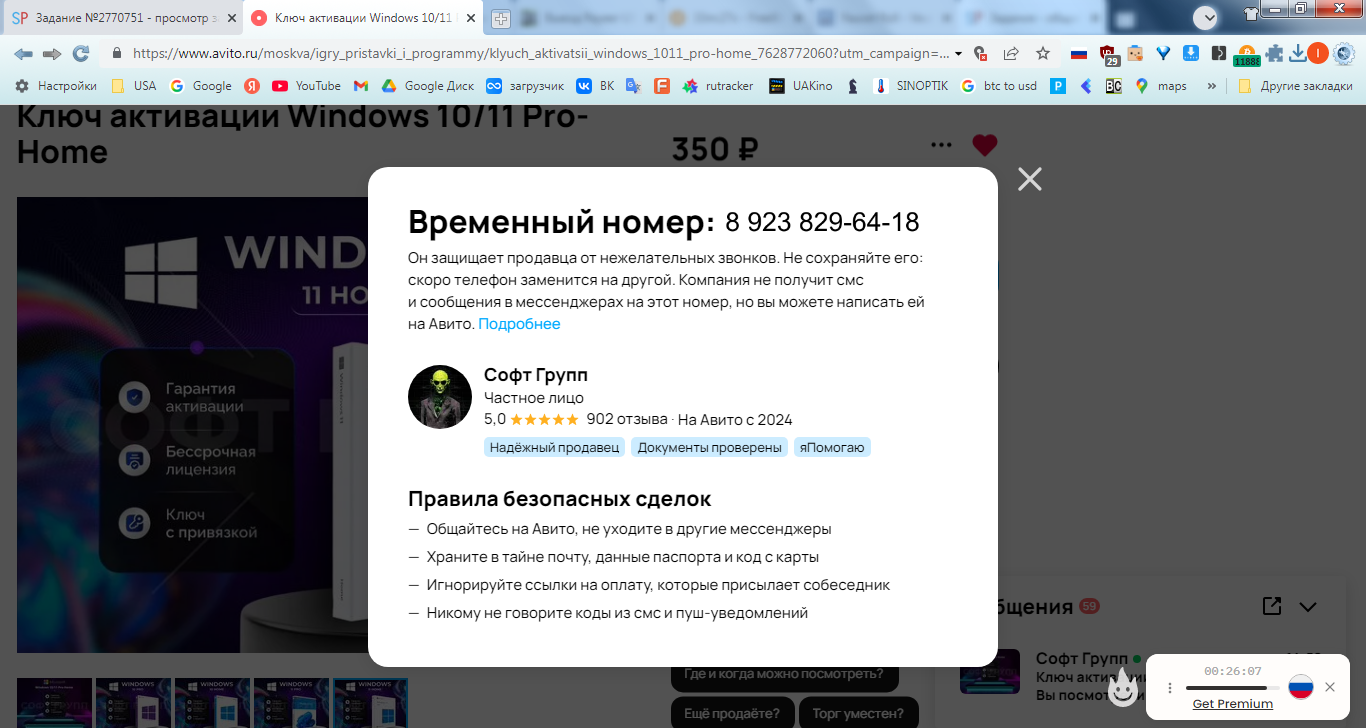Viewport: 1366px width, 728px height.
Task: Go forward in browser history
Action: (x=52, y=54)
